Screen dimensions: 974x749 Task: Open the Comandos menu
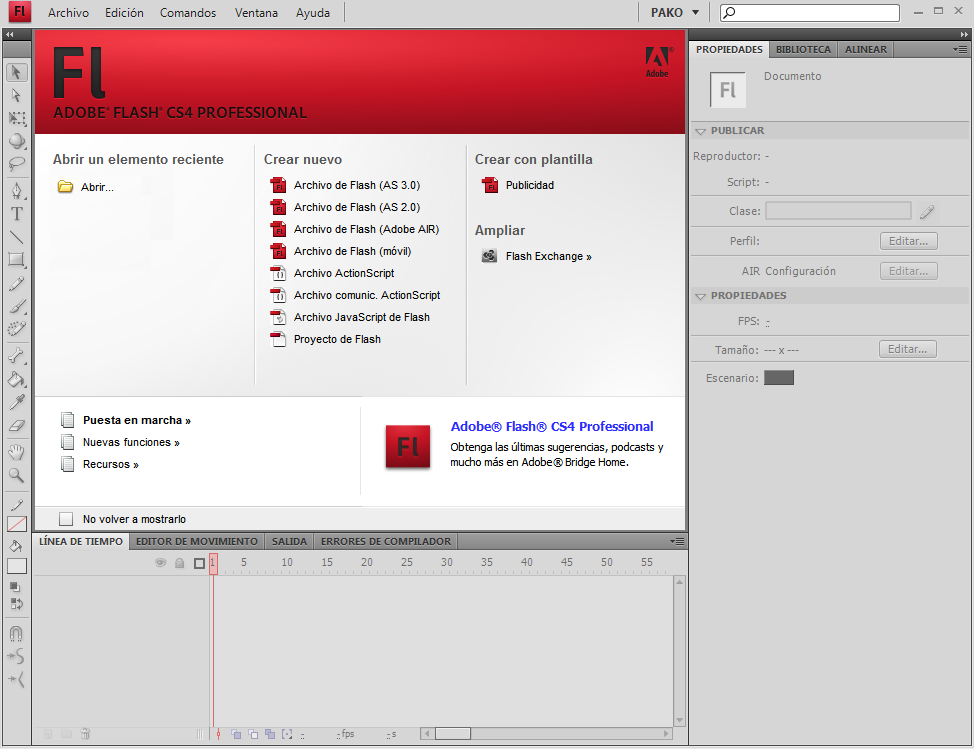188,12
